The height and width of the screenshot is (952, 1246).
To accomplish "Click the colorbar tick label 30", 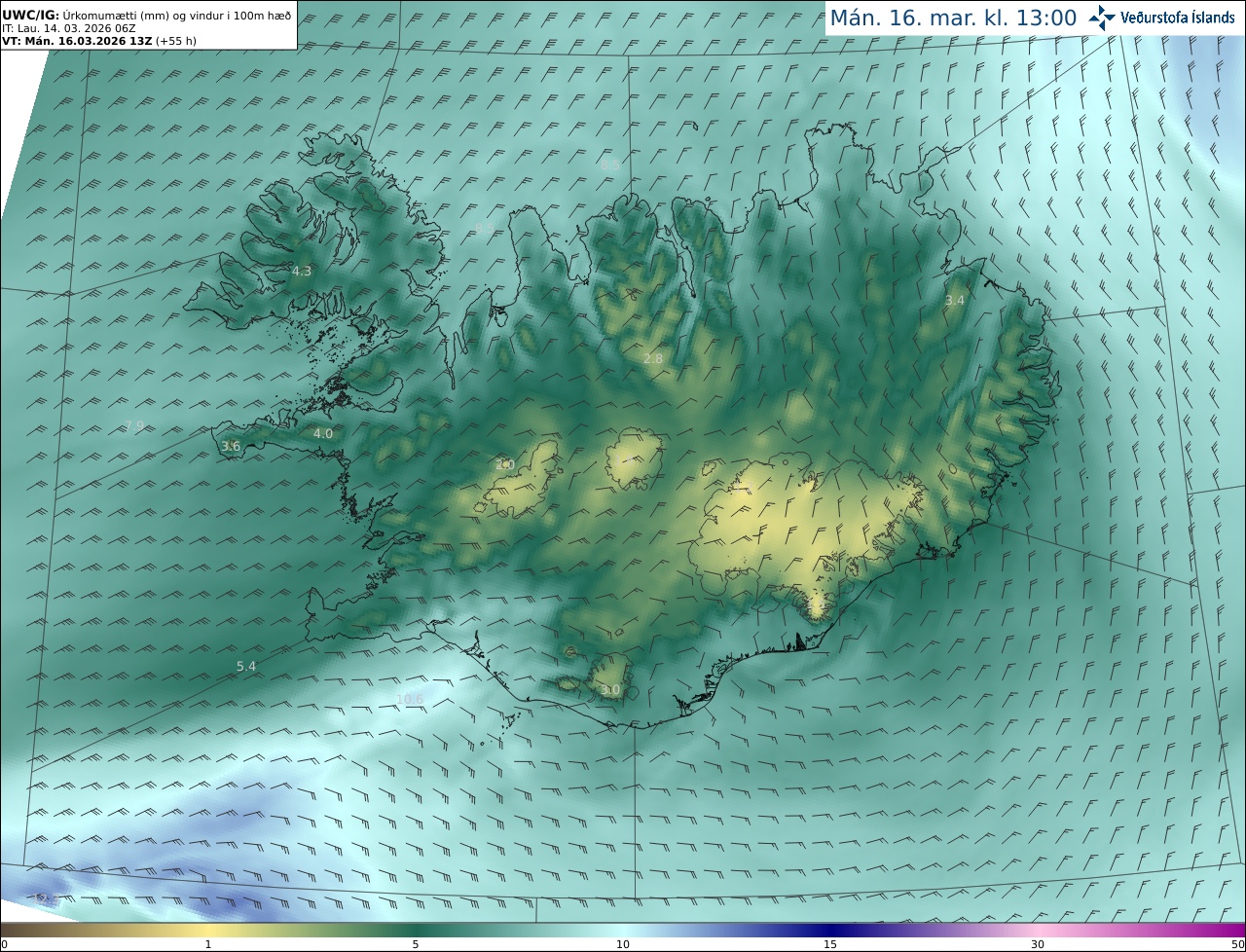I will point(1038,944).
